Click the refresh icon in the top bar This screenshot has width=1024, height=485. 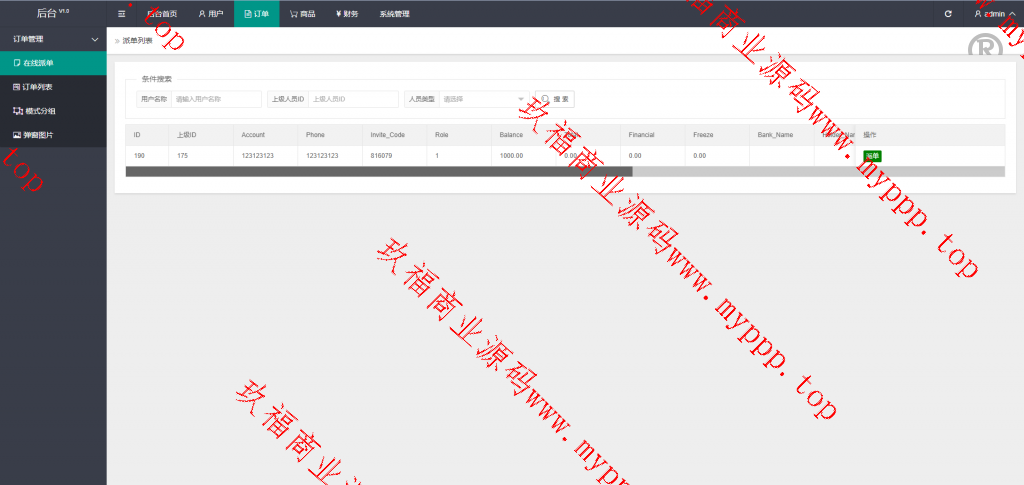[x=948, y=14]
